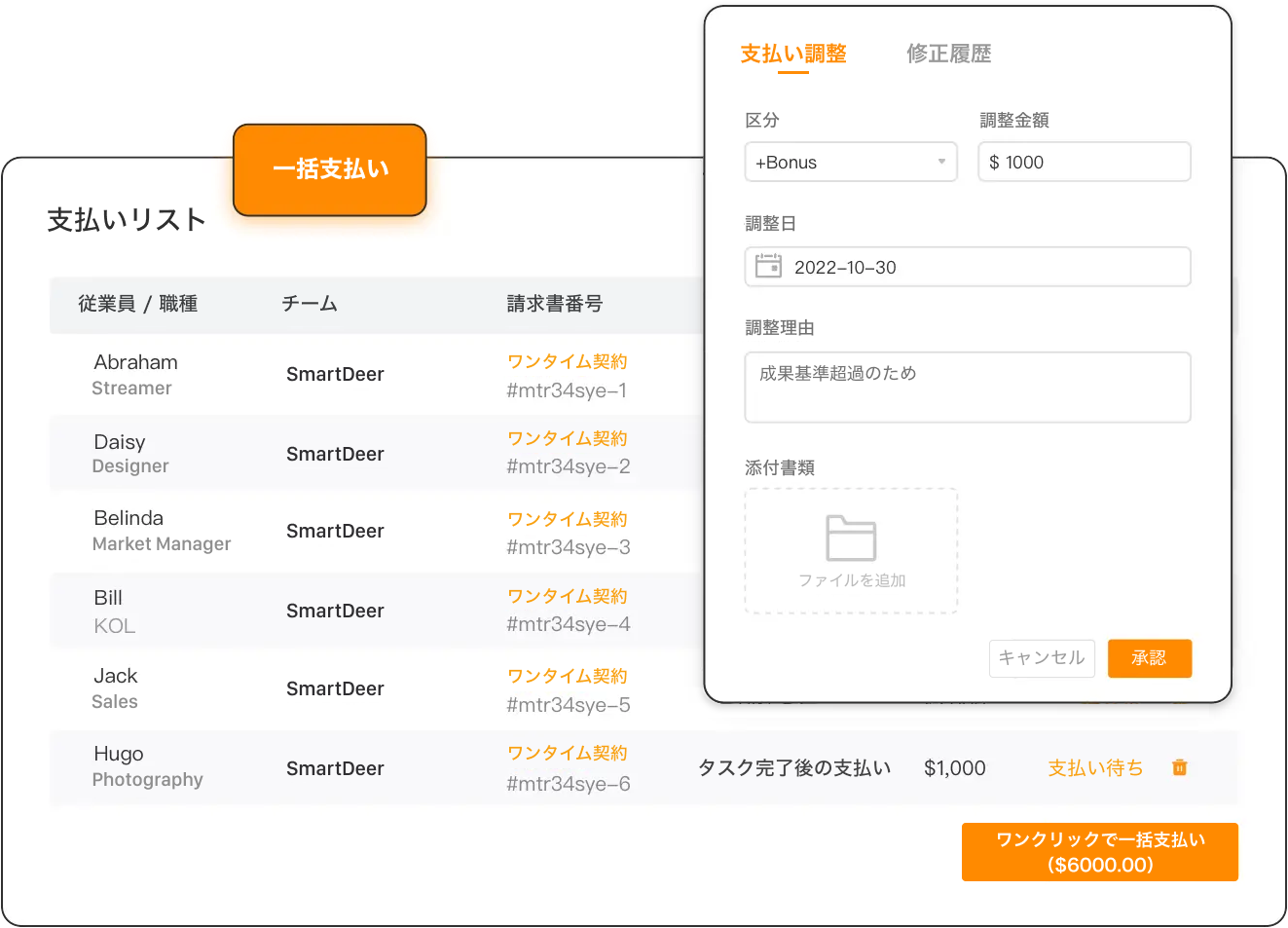Image resolution: width=1288 pixels, height=928 pixels.
Task: Switch to the 修正履歴 tab
Action: tap(948, 54)
